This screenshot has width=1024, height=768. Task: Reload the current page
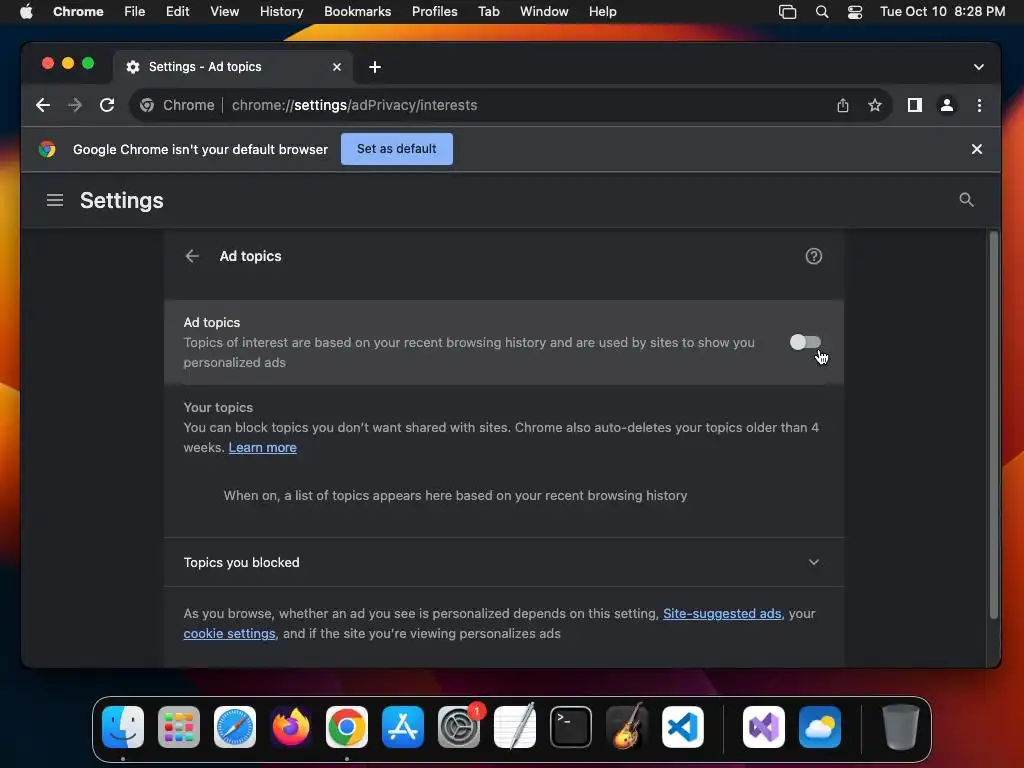[x=107, y=105]
